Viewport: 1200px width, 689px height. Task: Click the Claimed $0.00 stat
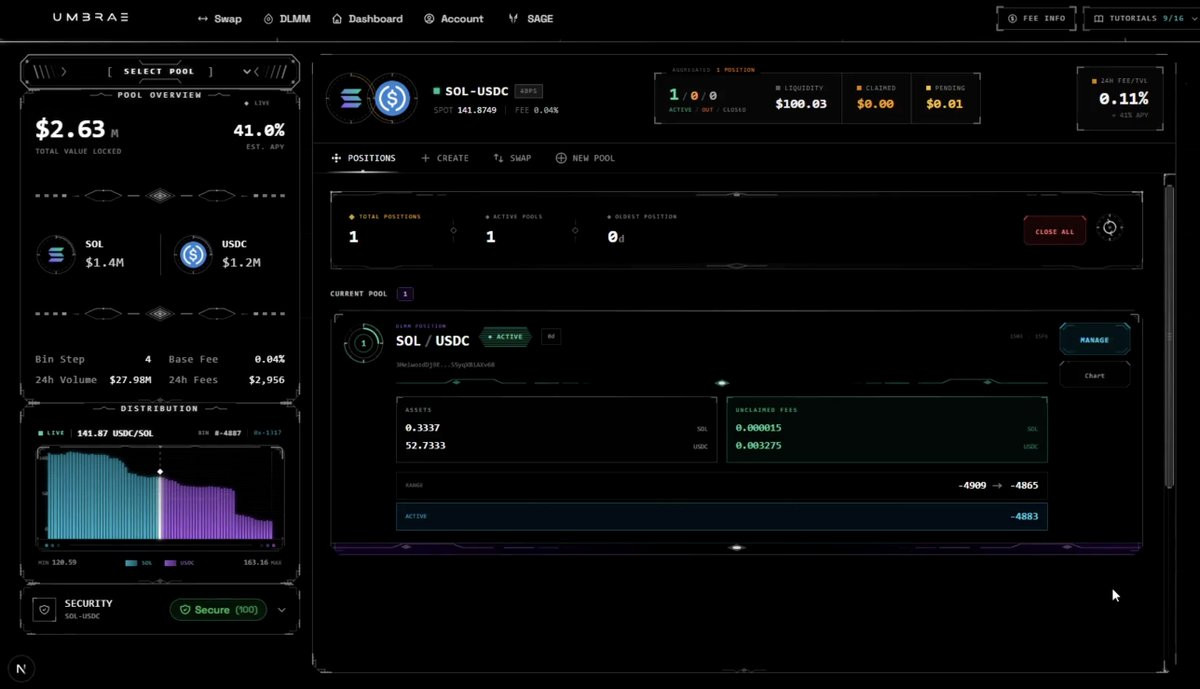coord(875,97)
